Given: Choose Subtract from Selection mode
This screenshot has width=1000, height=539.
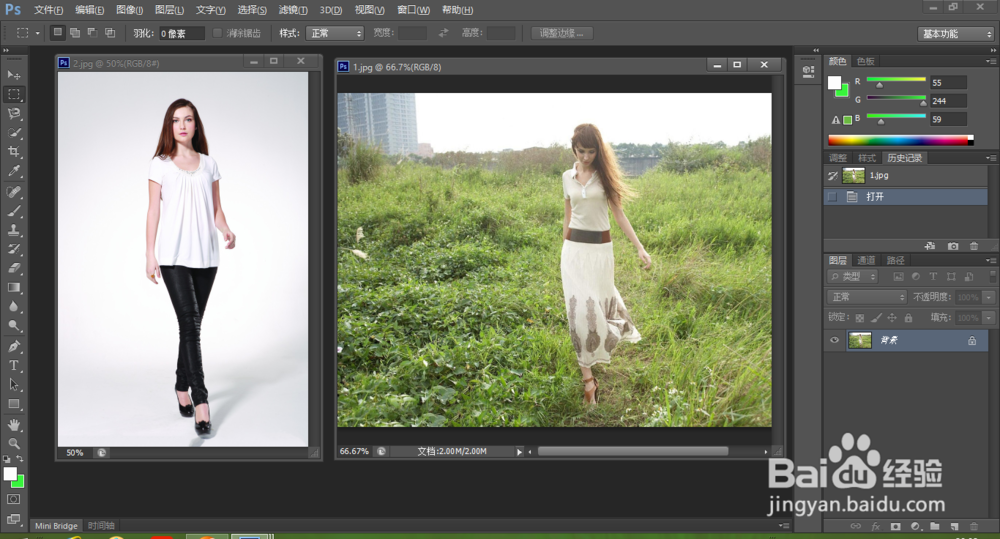Looking at the screenshot, I should pyautogui.click(x=92, y=33).
